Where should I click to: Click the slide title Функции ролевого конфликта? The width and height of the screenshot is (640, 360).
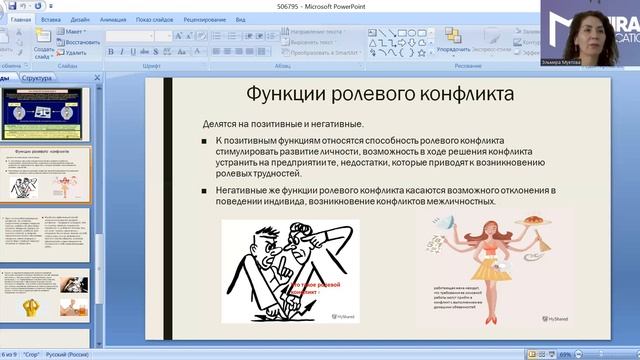pos(380,94)
